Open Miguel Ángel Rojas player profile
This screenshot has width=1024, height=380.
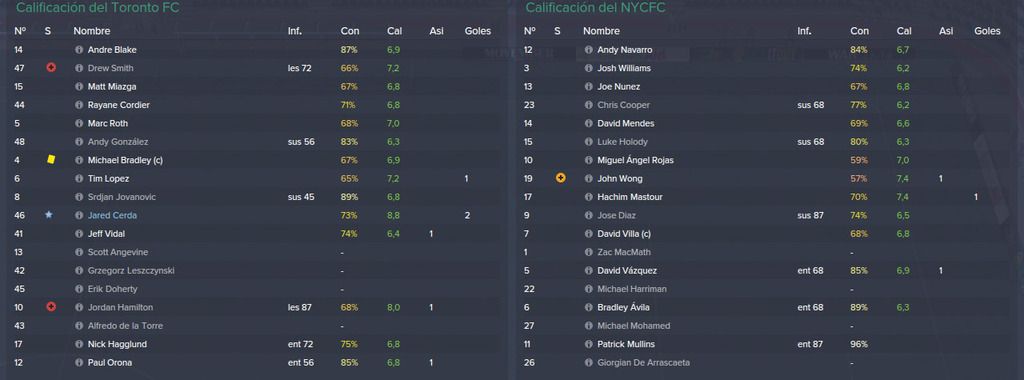pyautogui.click(x=635, y=161)
